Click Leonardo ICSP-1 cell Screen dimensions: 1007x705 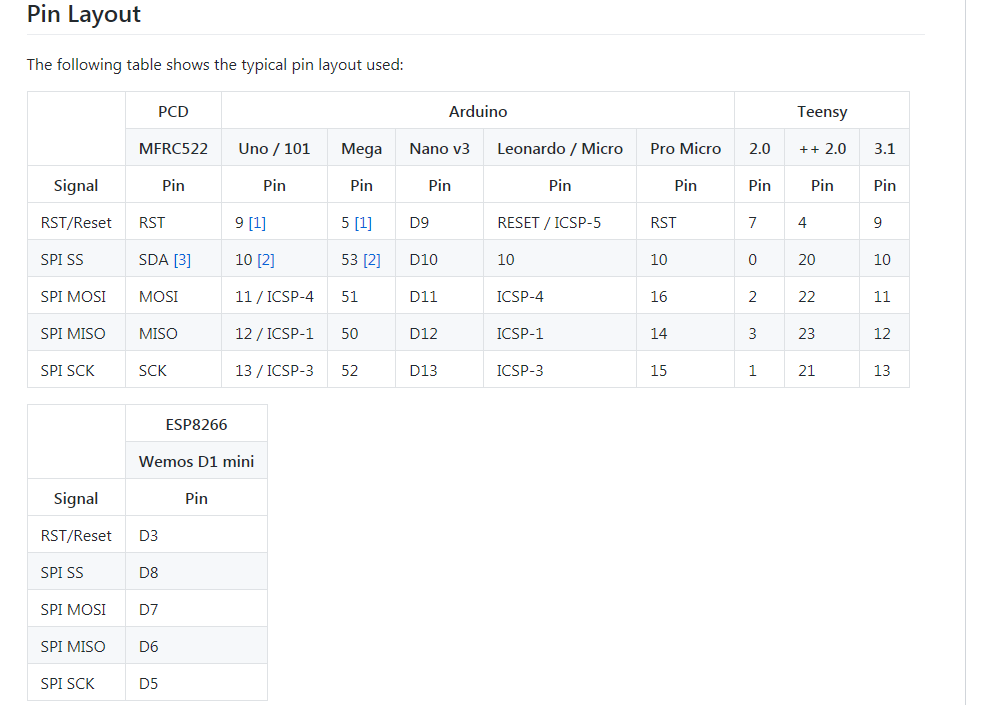point(560,334)
